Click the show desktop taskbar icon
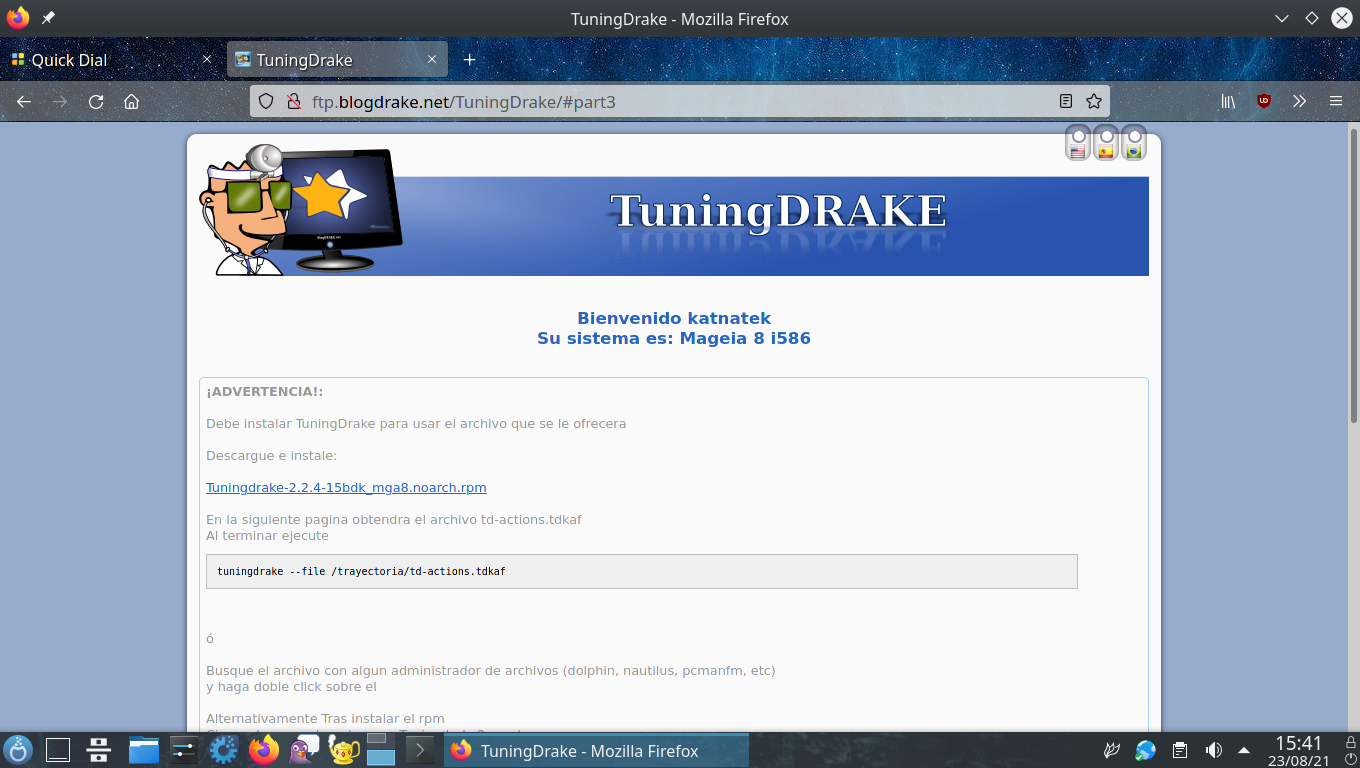This screenshot has width=1360, height=768. coord(58,750)
